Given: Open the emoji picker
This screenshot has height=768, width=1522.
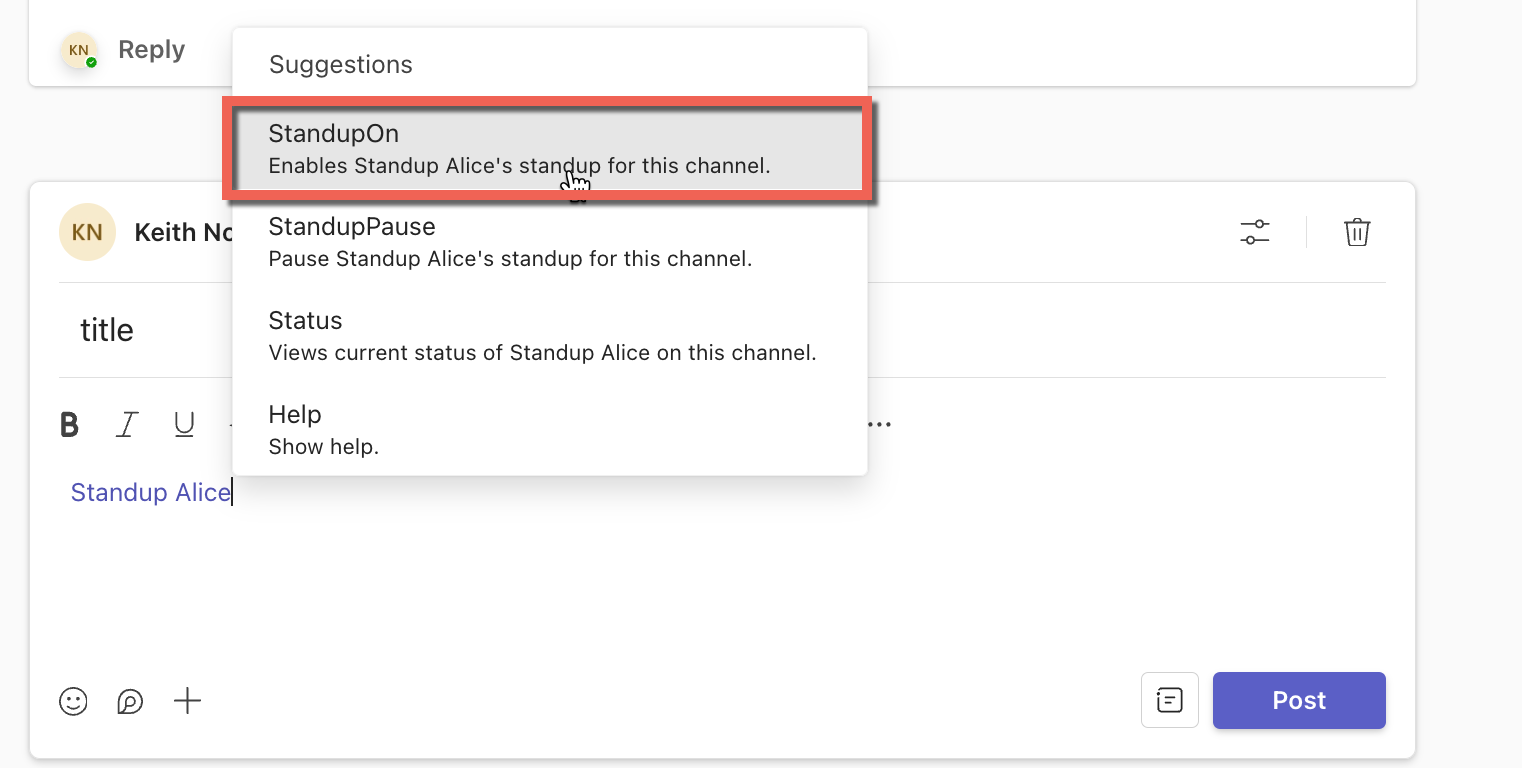Looking at the screenshot, I should coord(73,701).
